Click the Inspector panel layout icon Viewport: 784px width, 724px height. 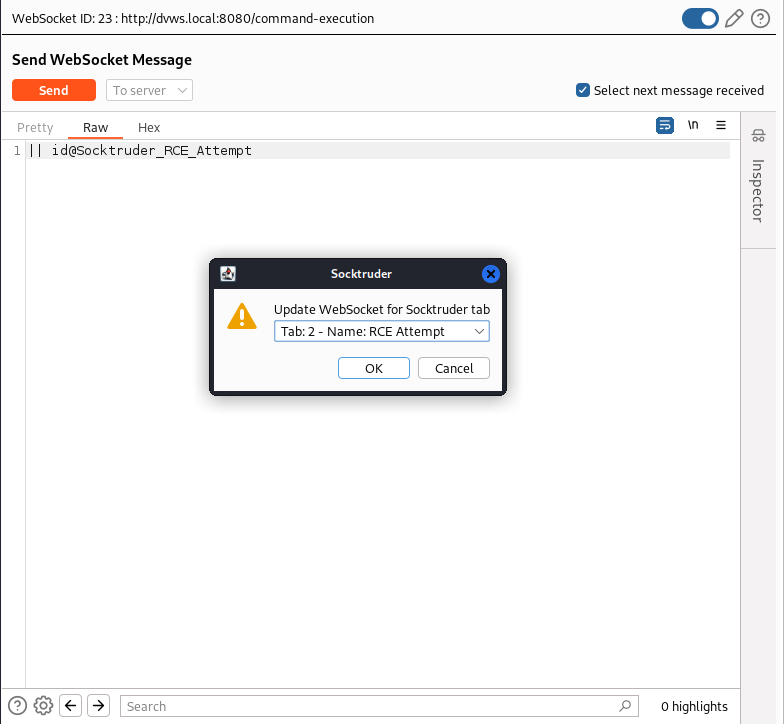coord(758,135)
